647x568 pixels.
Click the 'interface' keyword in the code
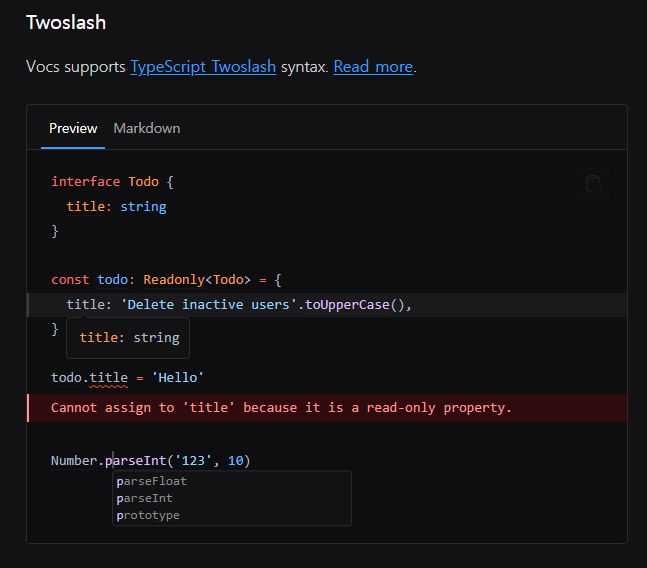tap(86, 181)
